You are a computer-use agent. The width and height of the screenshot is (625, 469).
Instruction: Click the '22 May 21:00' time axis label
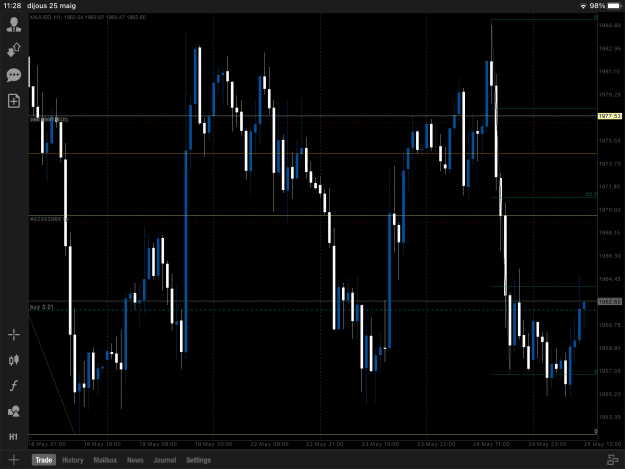pos(324,444)
